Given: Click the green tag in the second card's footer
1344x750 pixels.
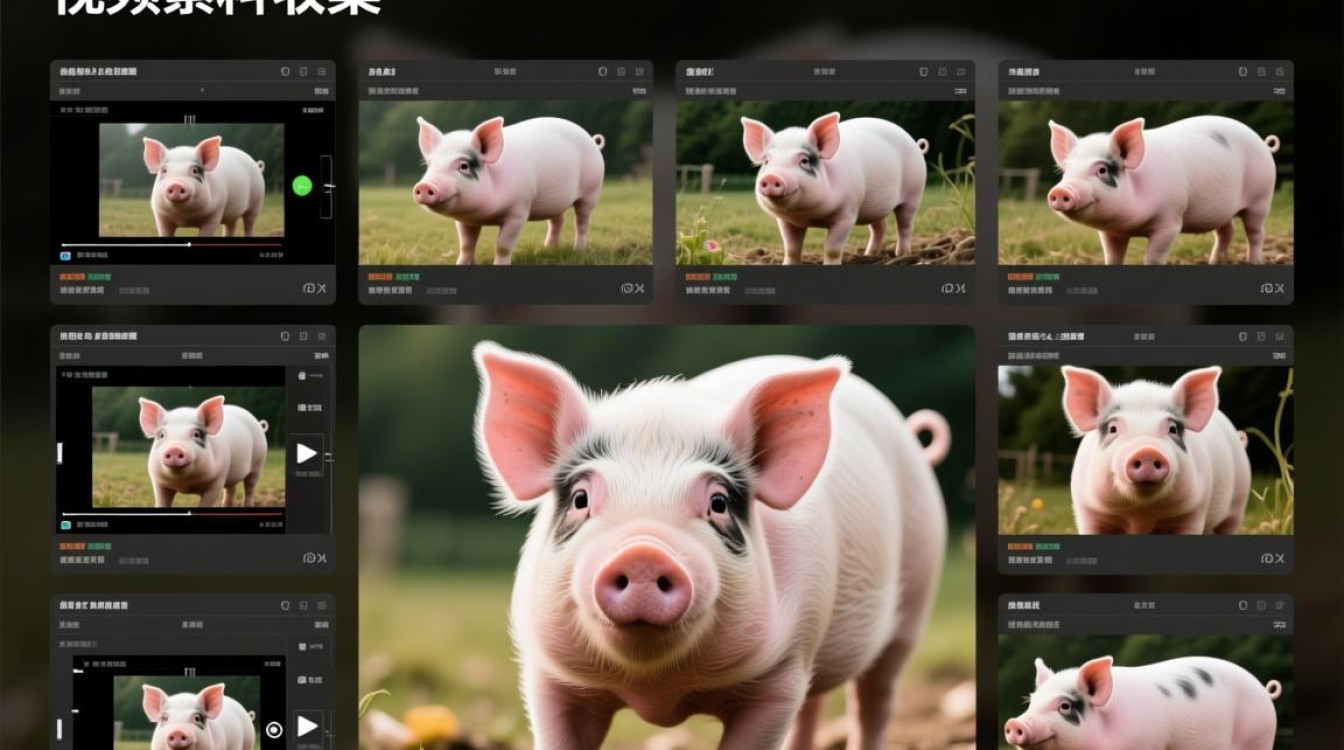Looking at the screenshot, I should coord(408,276).
